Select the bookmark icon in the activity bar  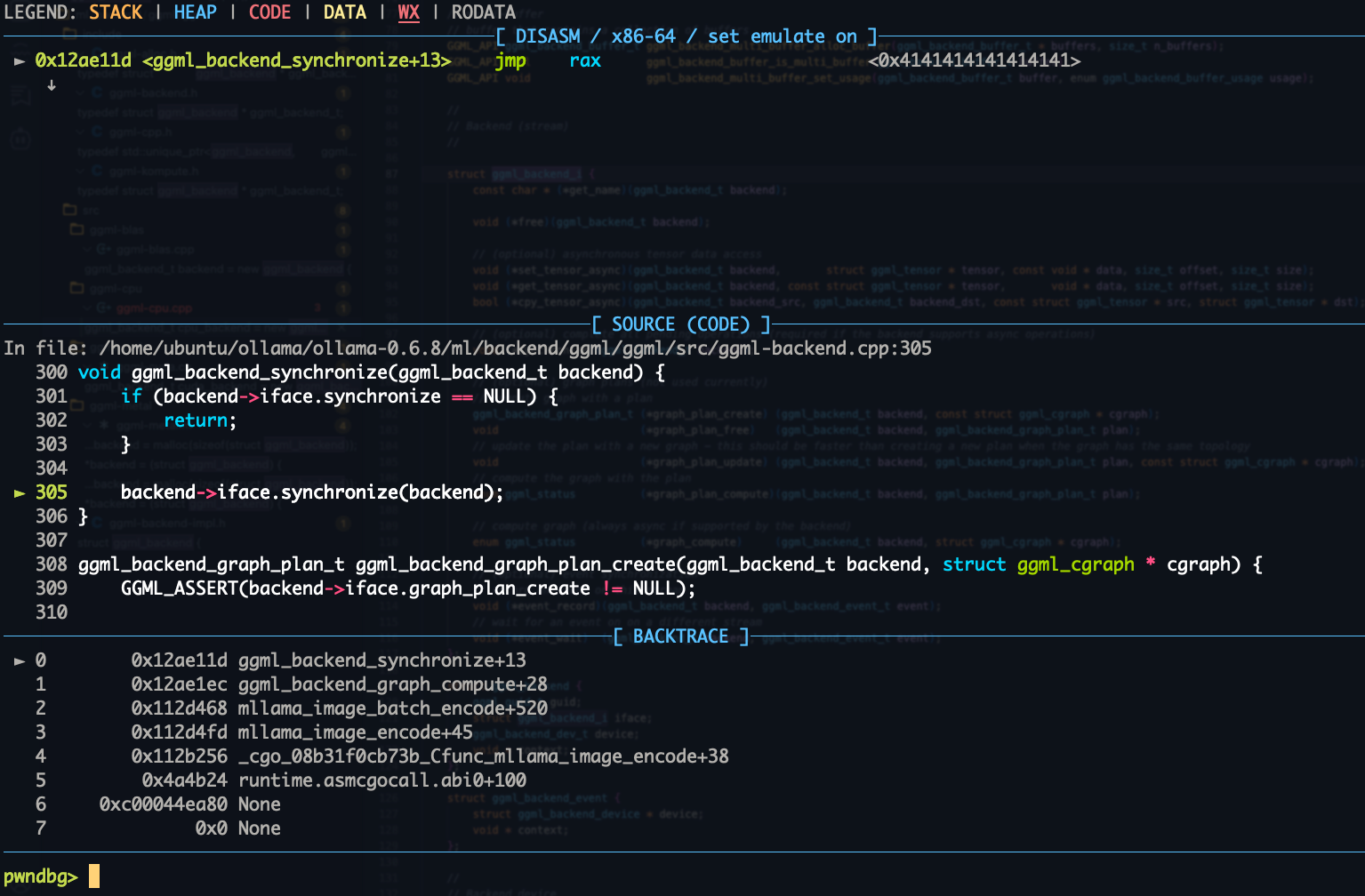click(20, 96)
